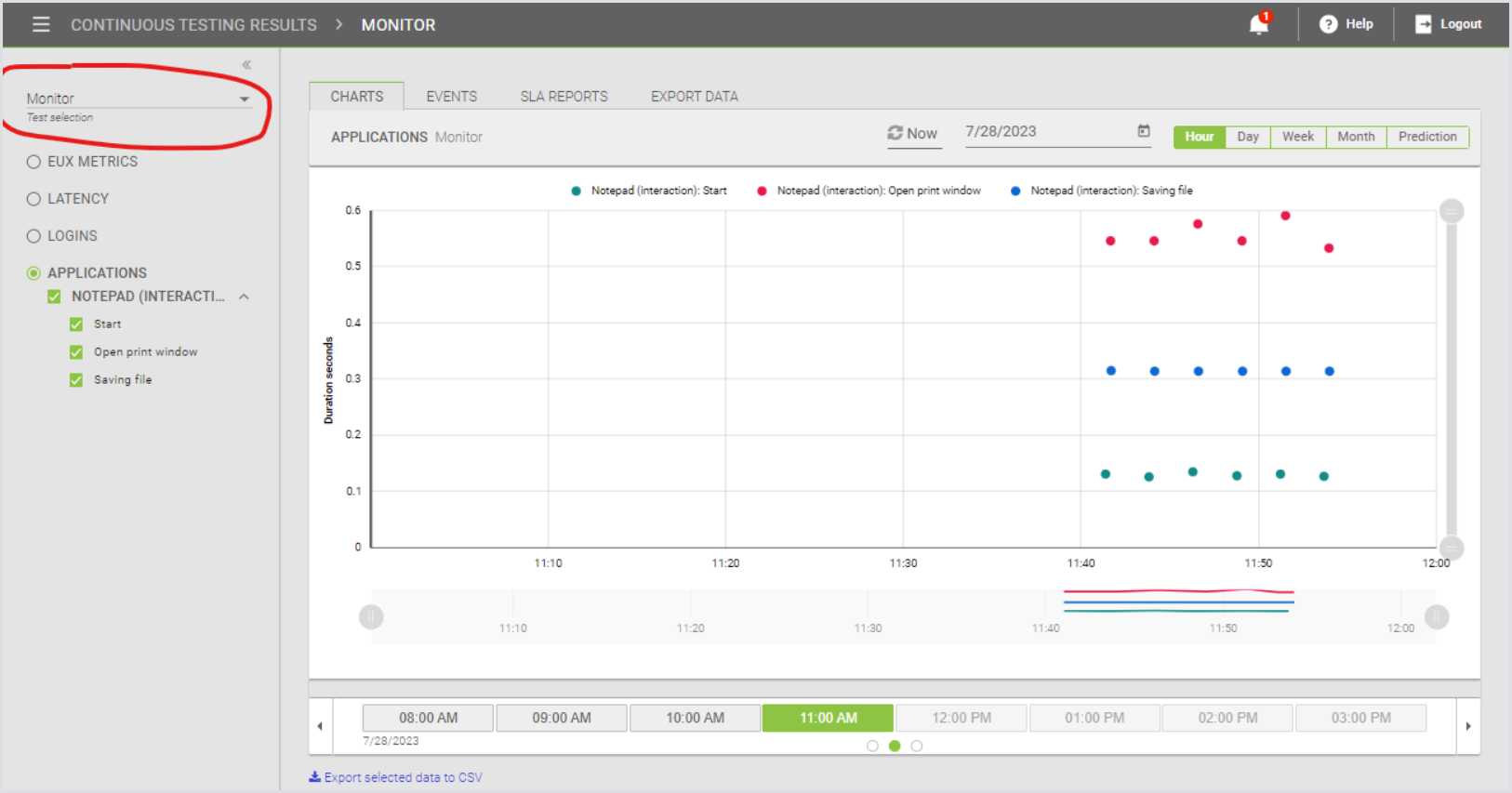This screenshot has height=793, width=1512.
Task: Collapse the sidebar with double chevron
Action: click(246, 65)
